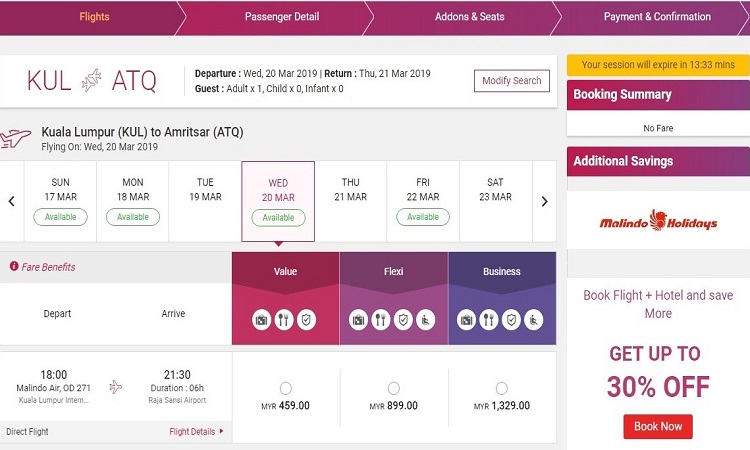The height and width of the screenshot is (450, 750).
Task: Go to the Addons & Seats step
Action: [470, 17]
